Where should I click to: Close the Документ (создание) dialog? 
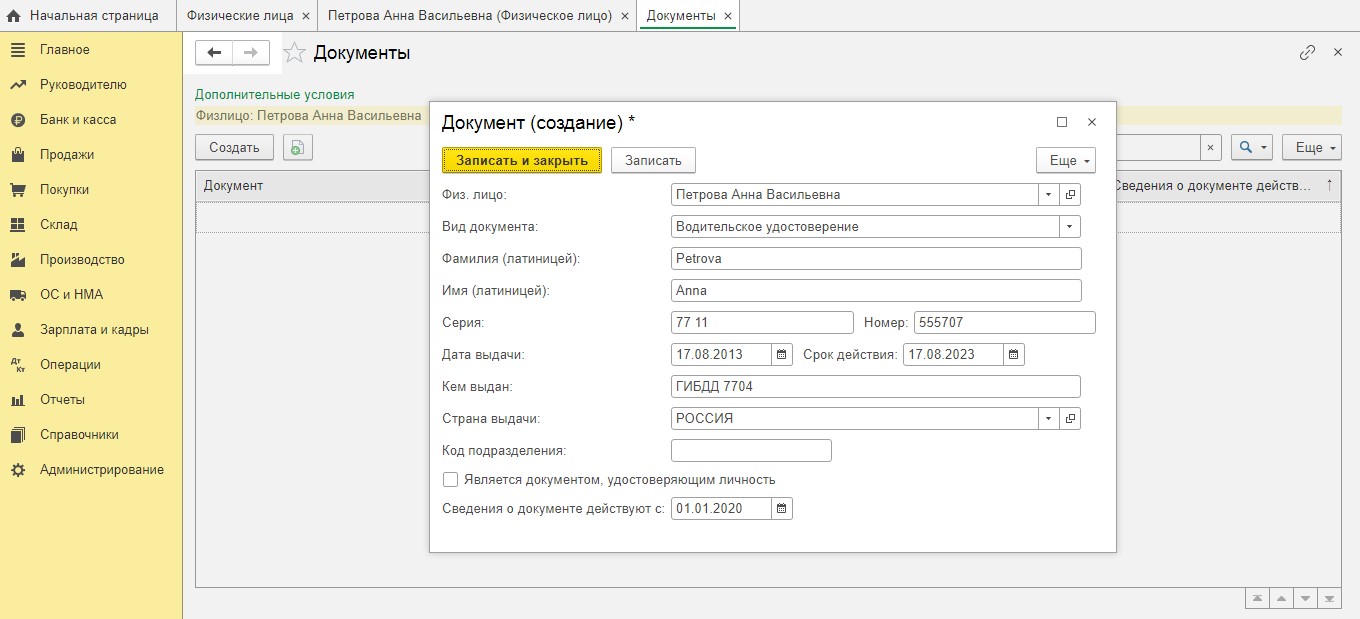(x=1092, y=122)
